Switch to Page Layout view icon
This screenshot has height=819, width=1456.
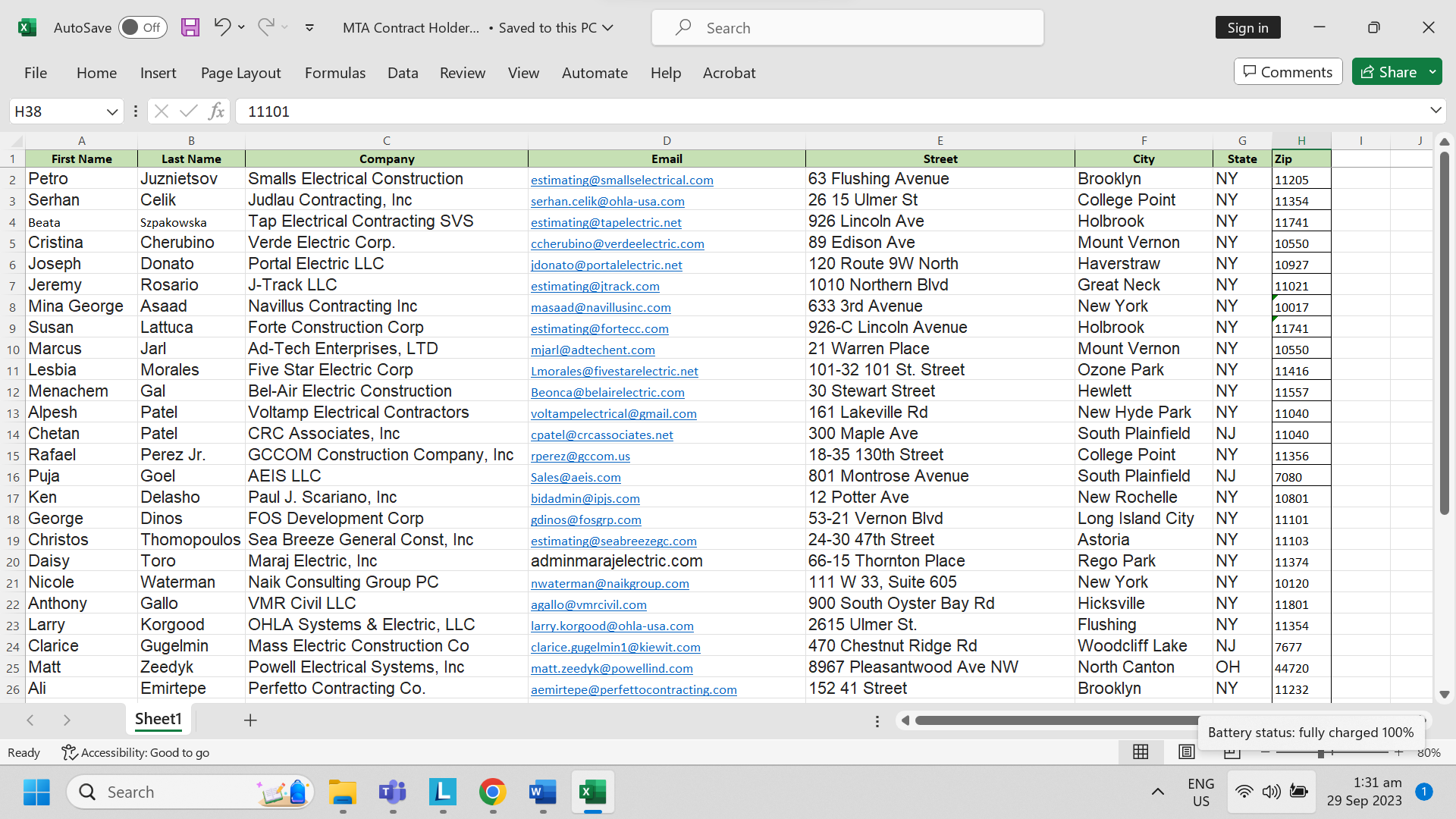click(x=1187, y=752)
